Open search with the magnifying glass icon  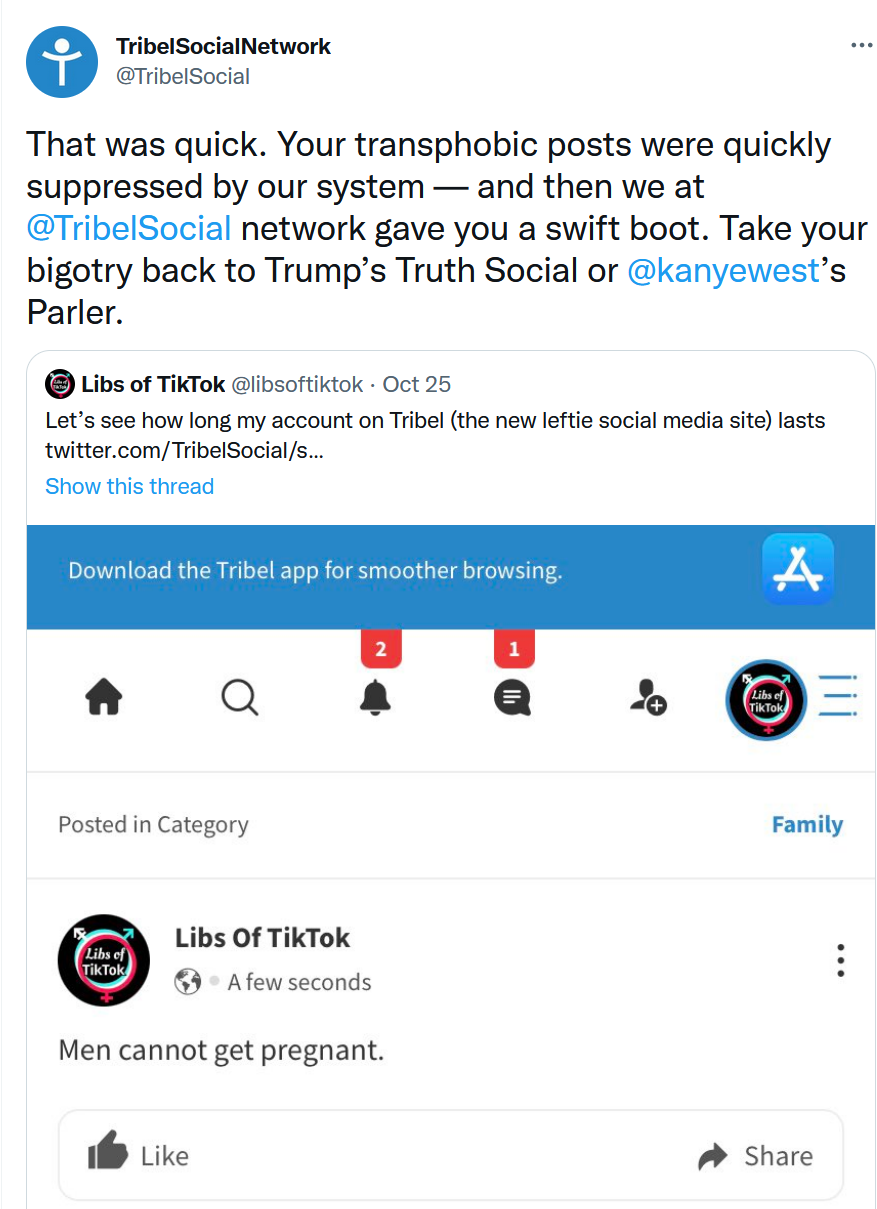click(x=239, y=697)
